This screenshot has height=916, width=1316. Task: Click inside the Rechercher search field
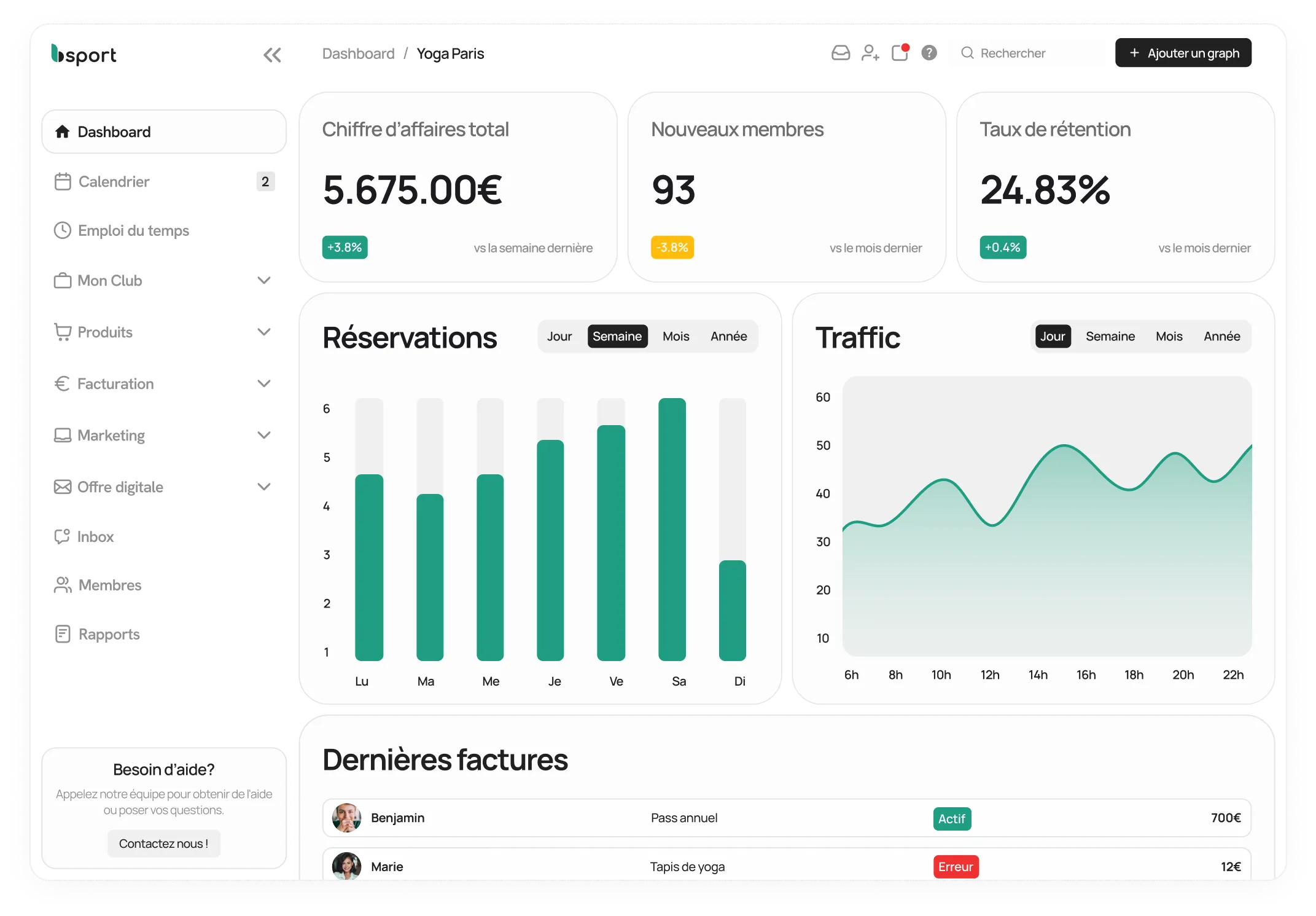1026,53
